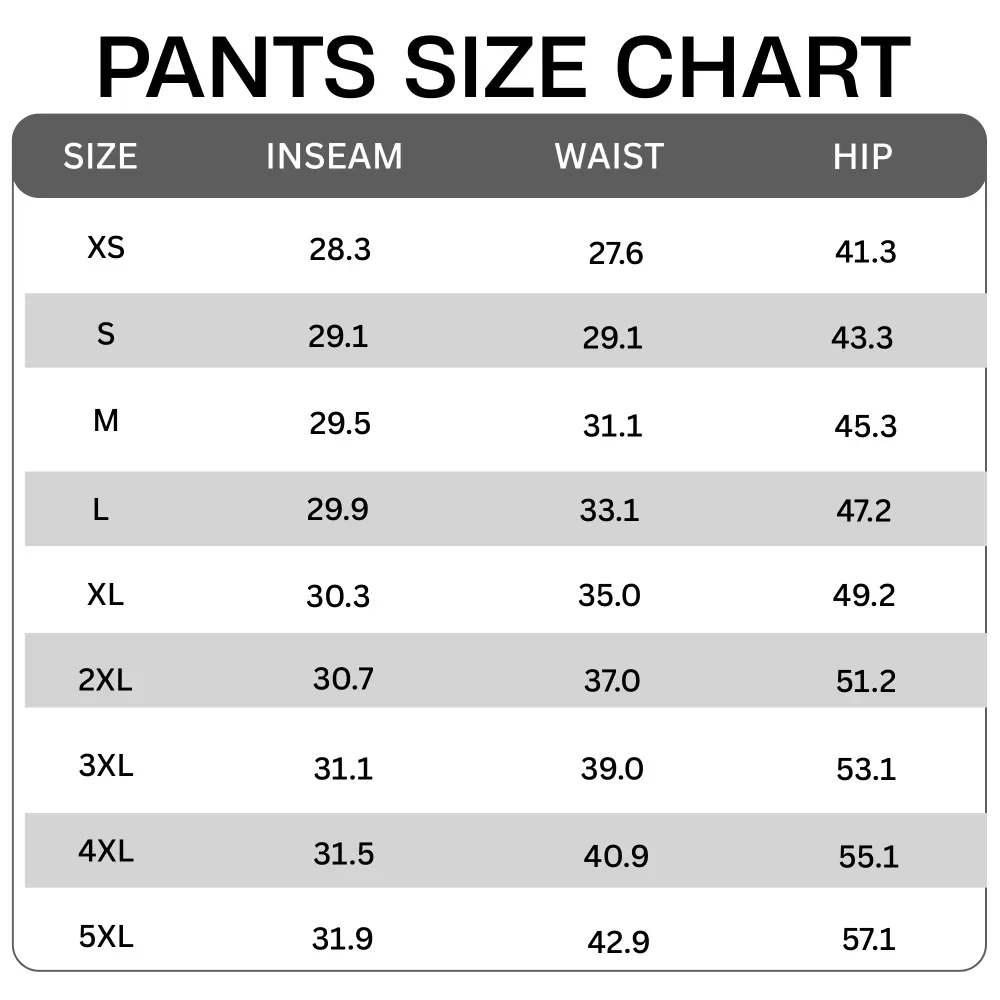Image resolution: width=1000 pixels, height=1000 pixels.
Task: Select the M size label
Action: 106,421
